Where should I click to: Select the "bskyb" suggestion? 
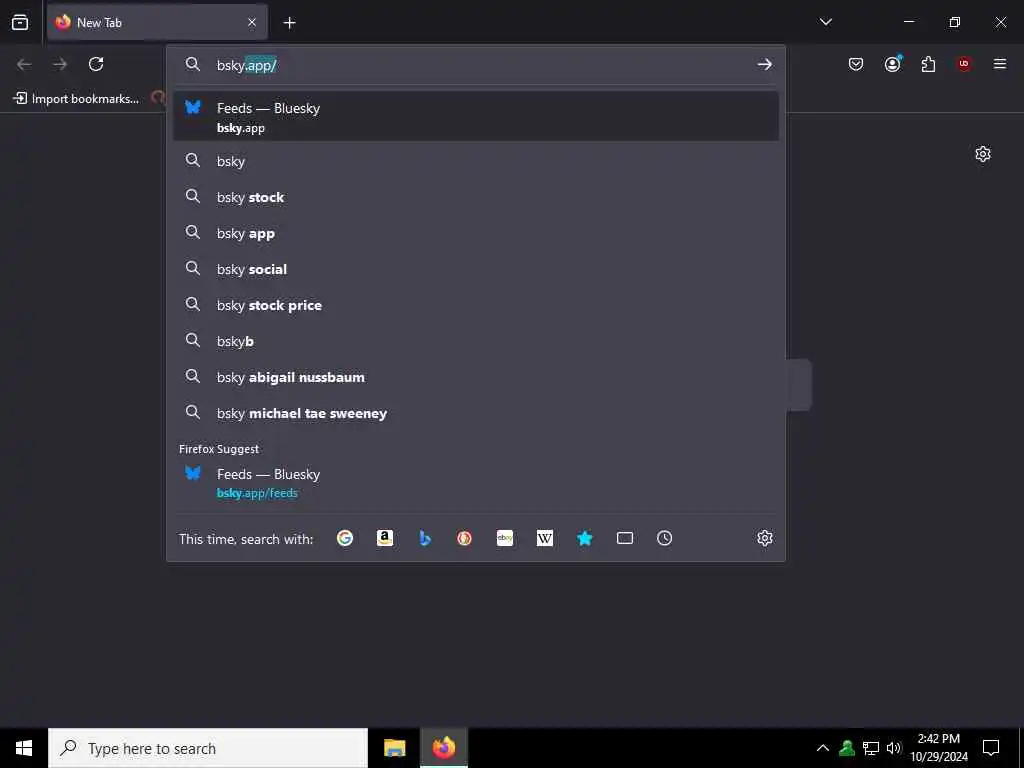click(475, 341)
